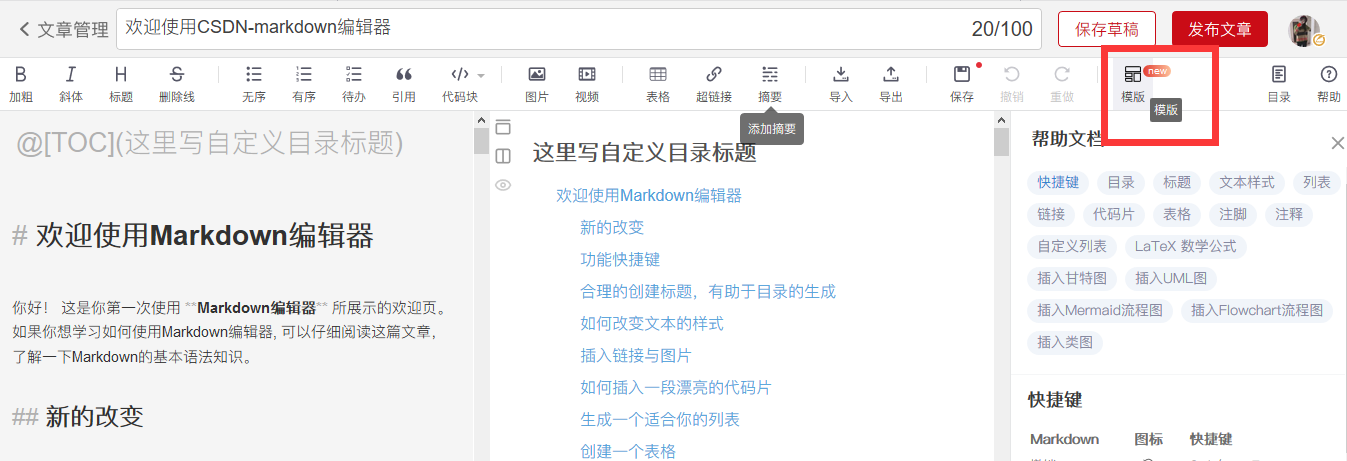Image resolution: width=1347 pixels, height=461 pixels.
Task: Jump to 创建一个表格 TOC link
Action: click(628, 451)
